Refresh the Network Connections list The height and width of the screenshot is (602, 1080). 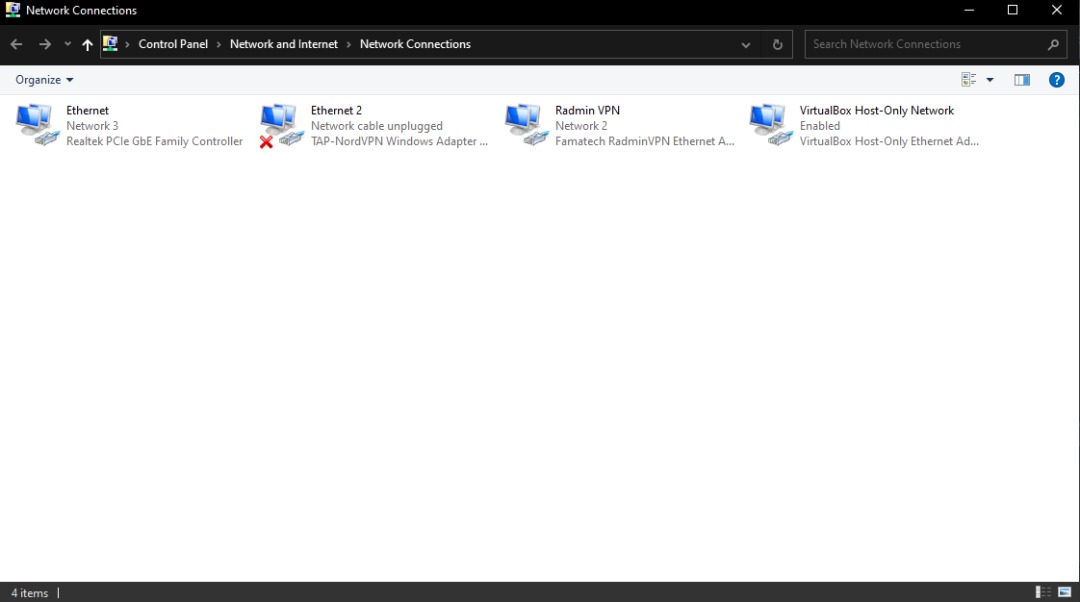(x=777, y=44)
